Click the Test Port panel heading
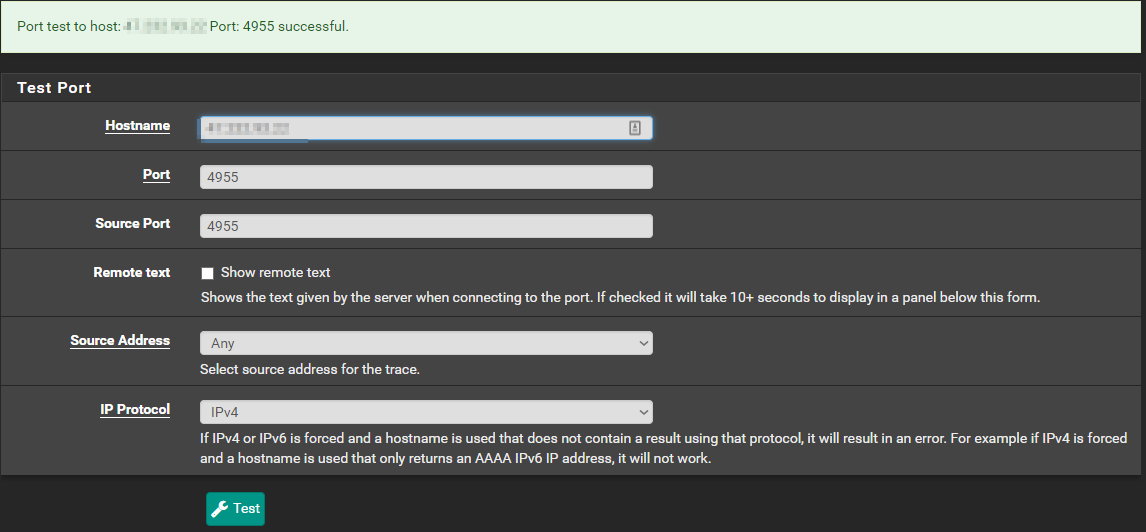The image size is (1146, 532). 54,88
